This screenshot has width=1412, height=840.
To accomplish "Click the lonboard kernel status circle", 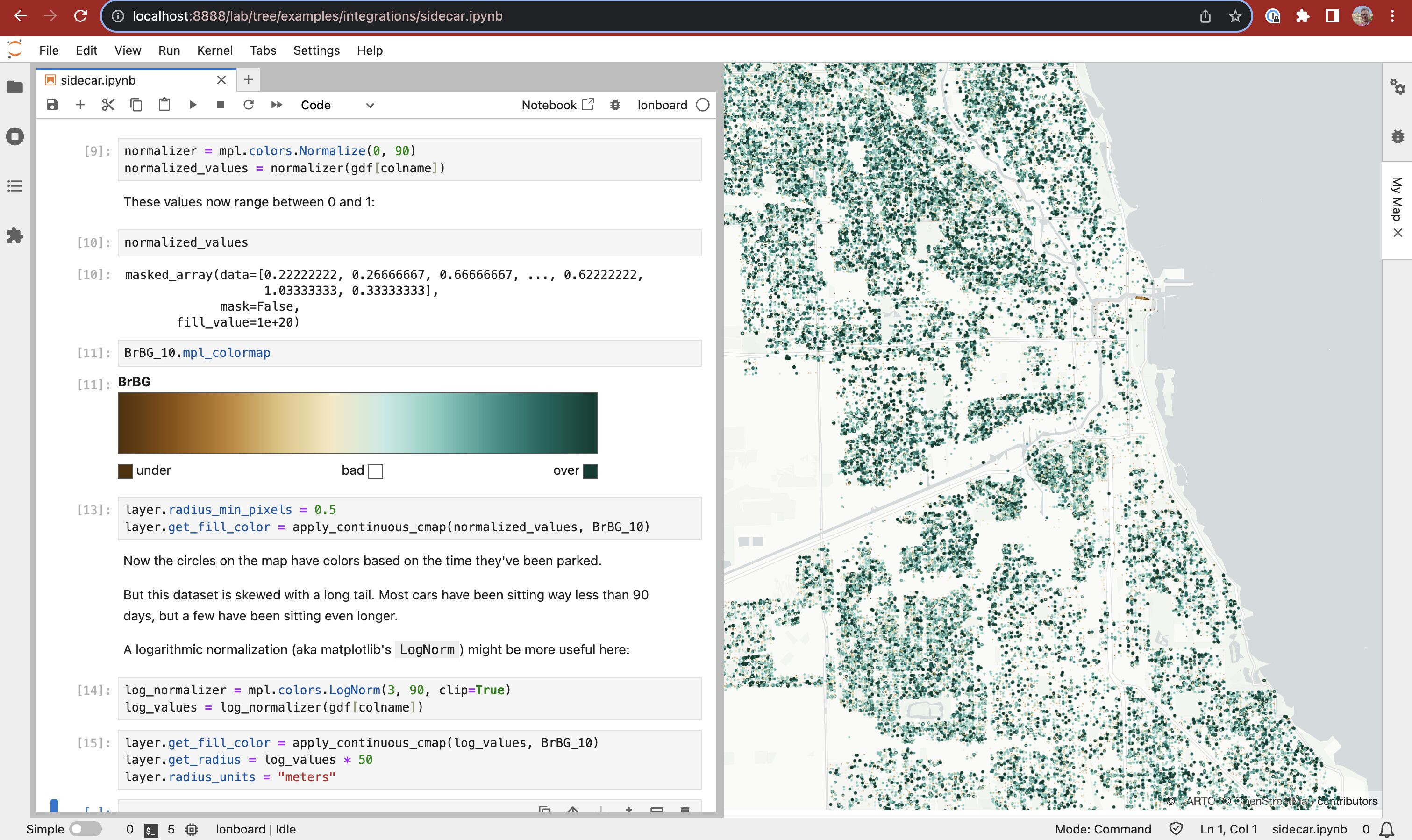I will (x=702, y=105).
